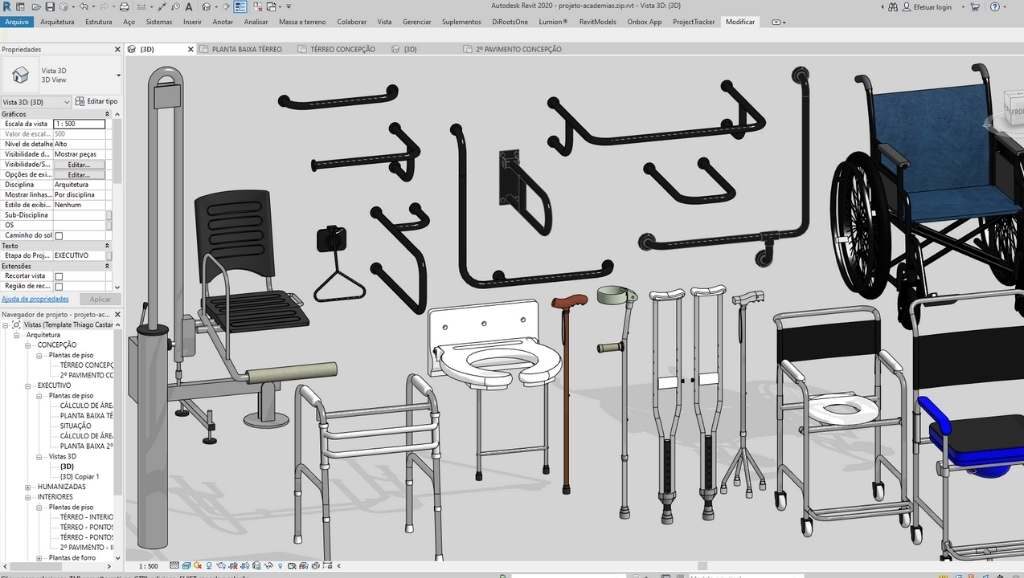Collapse the EXECUTIVO node in project browser
The width and height of the screenshot is (1024, 578).
[x=28, y=385]
